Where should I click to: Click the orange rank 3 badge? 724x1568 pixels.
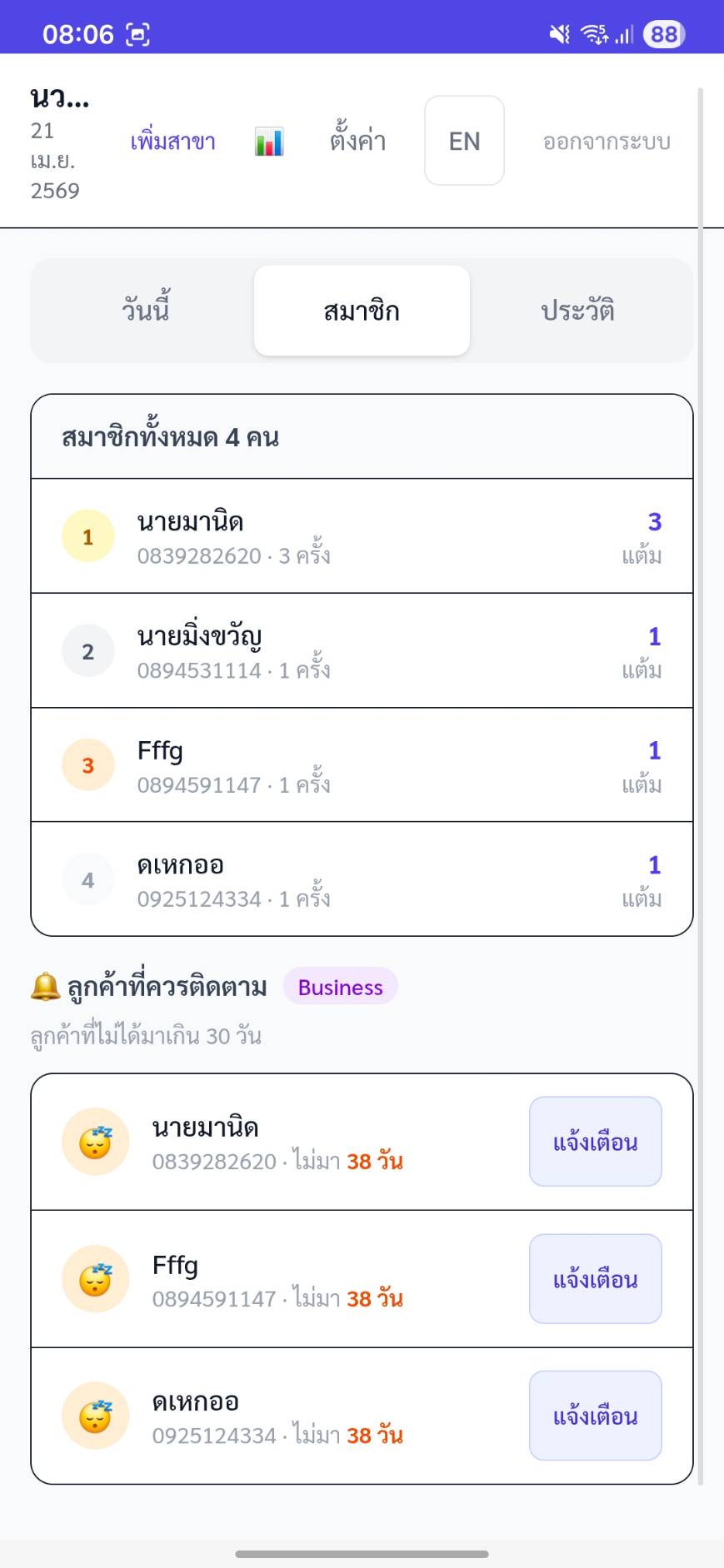click(88, 765)
